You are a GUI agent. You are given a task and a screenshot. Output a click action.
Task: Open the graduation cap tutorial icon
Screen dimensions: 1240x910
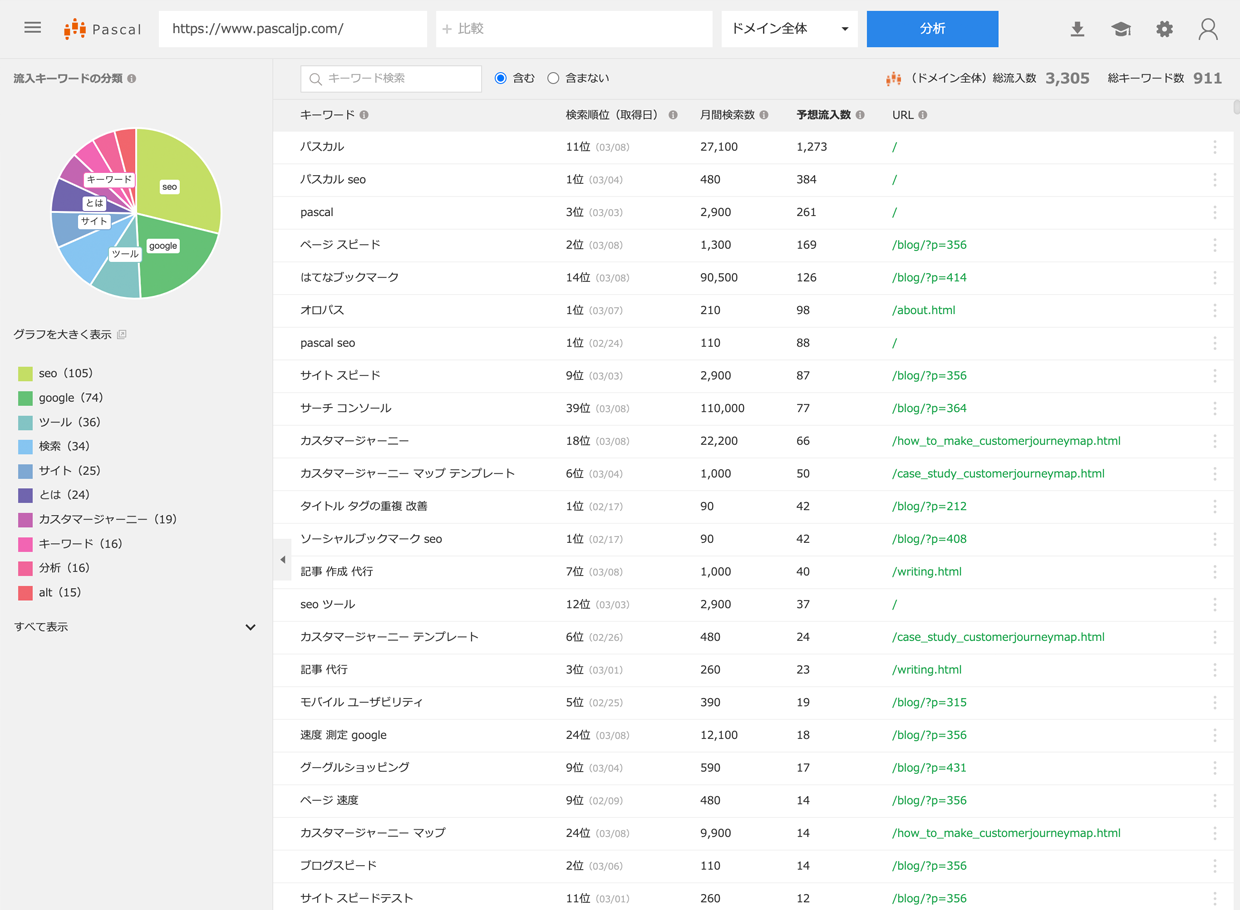click(1121, 29)
